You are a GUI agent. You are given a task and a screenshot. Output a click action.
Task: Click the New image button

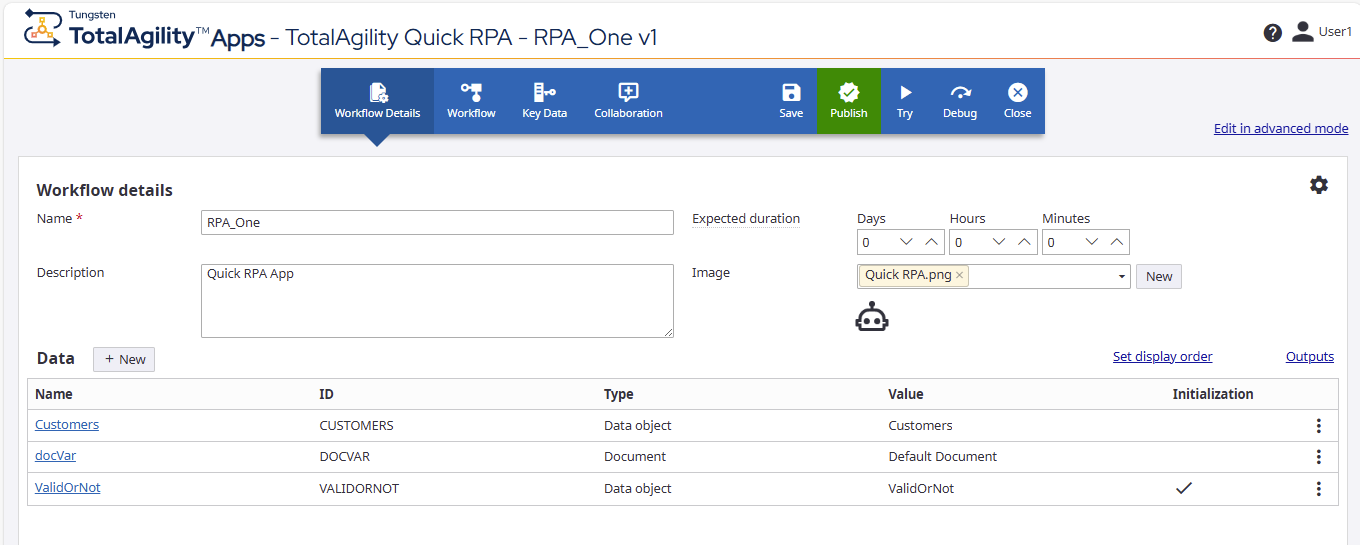pos(1159,276)
